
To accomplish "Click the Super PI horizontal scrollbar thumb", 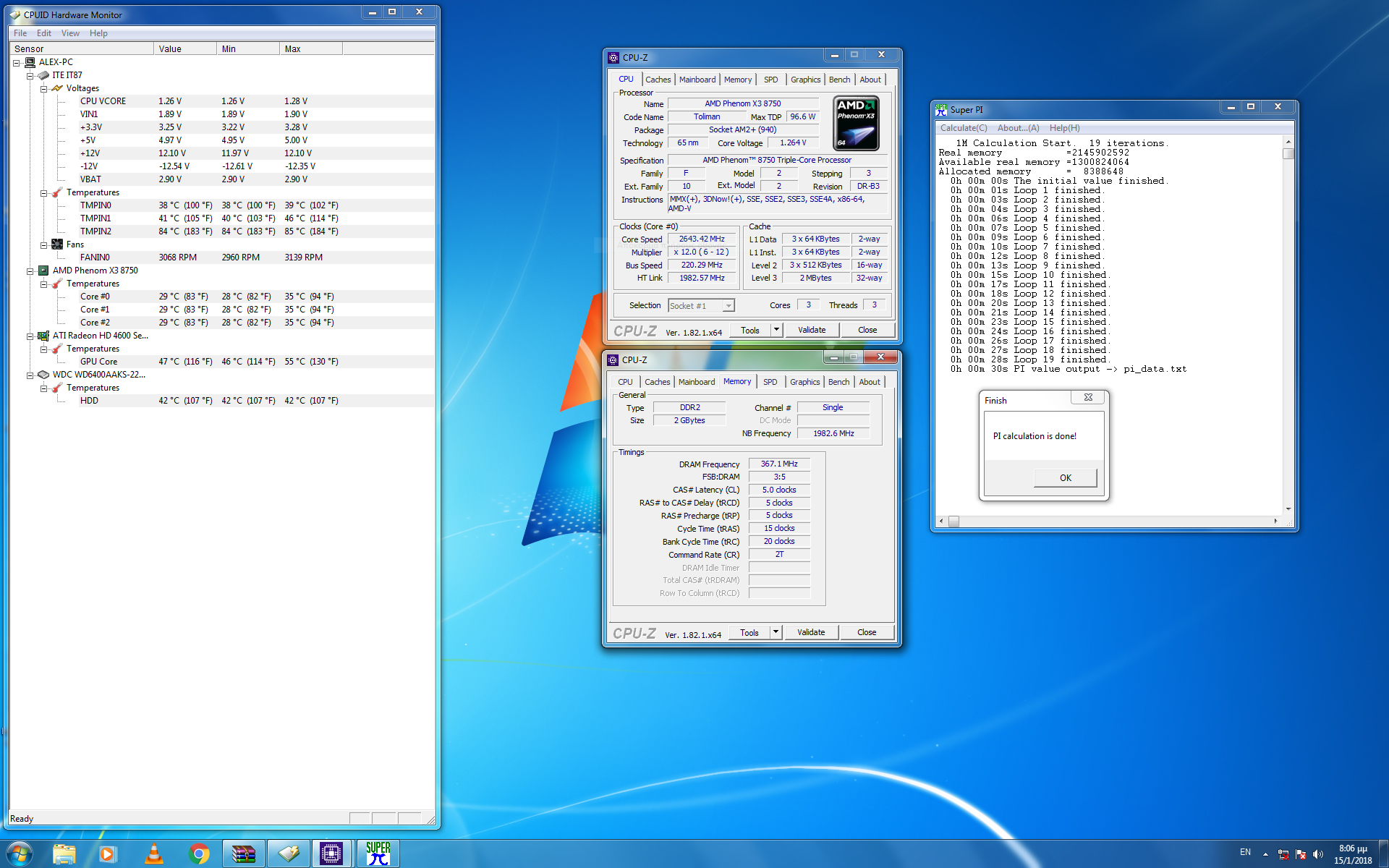I will point(954,522).
